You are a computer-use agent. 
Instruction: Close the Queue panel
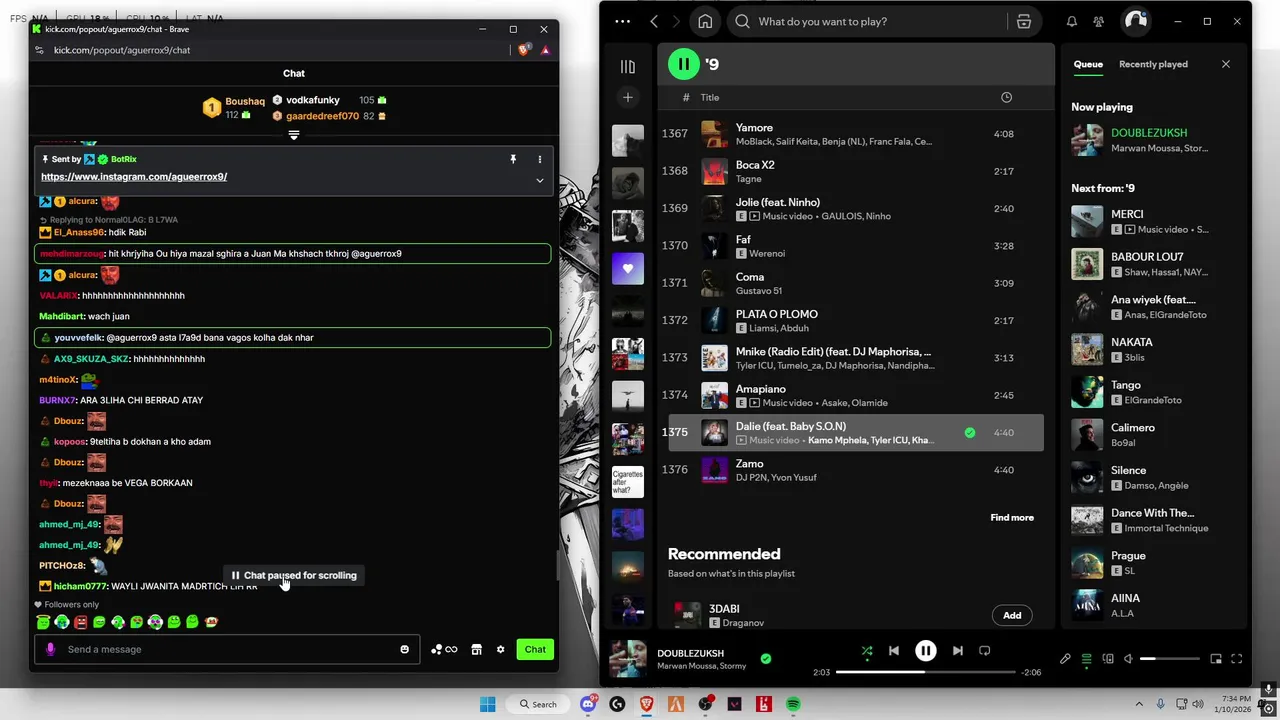pos(1226,64)
